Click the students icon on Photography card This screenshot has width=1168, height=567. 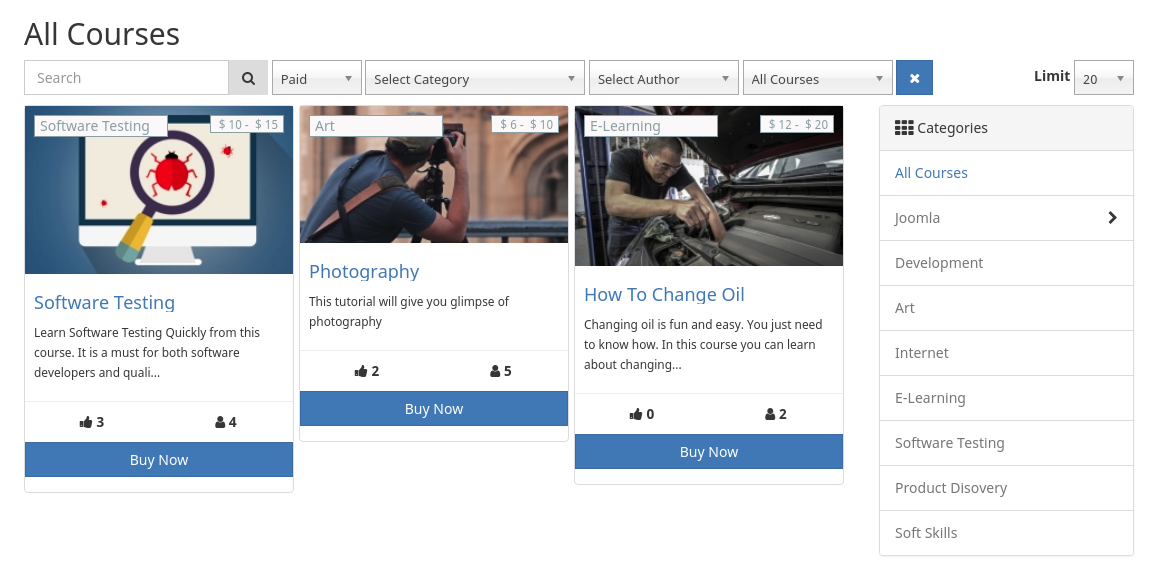tap(495, 371)
